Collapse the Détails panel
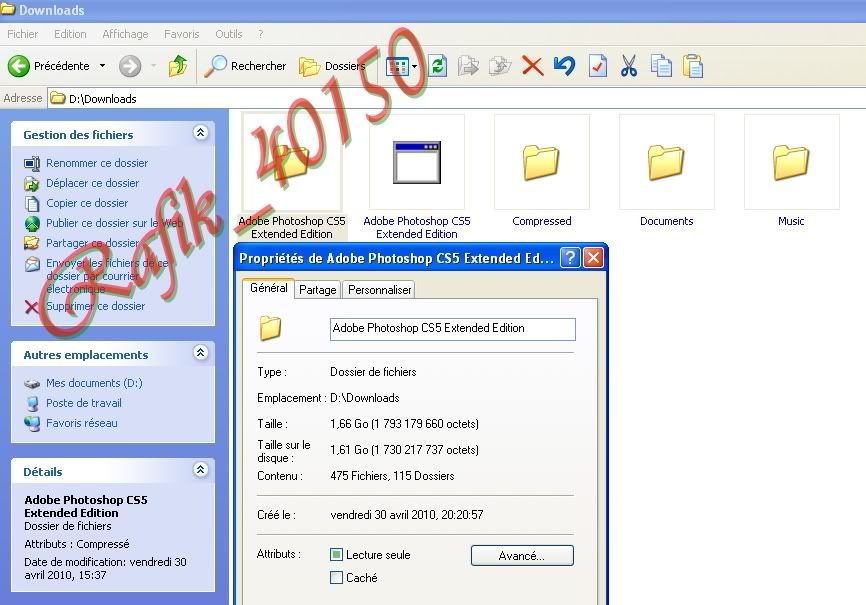This screenshot has width=866, height=605. pyautogui.click(x=200, y=470)
